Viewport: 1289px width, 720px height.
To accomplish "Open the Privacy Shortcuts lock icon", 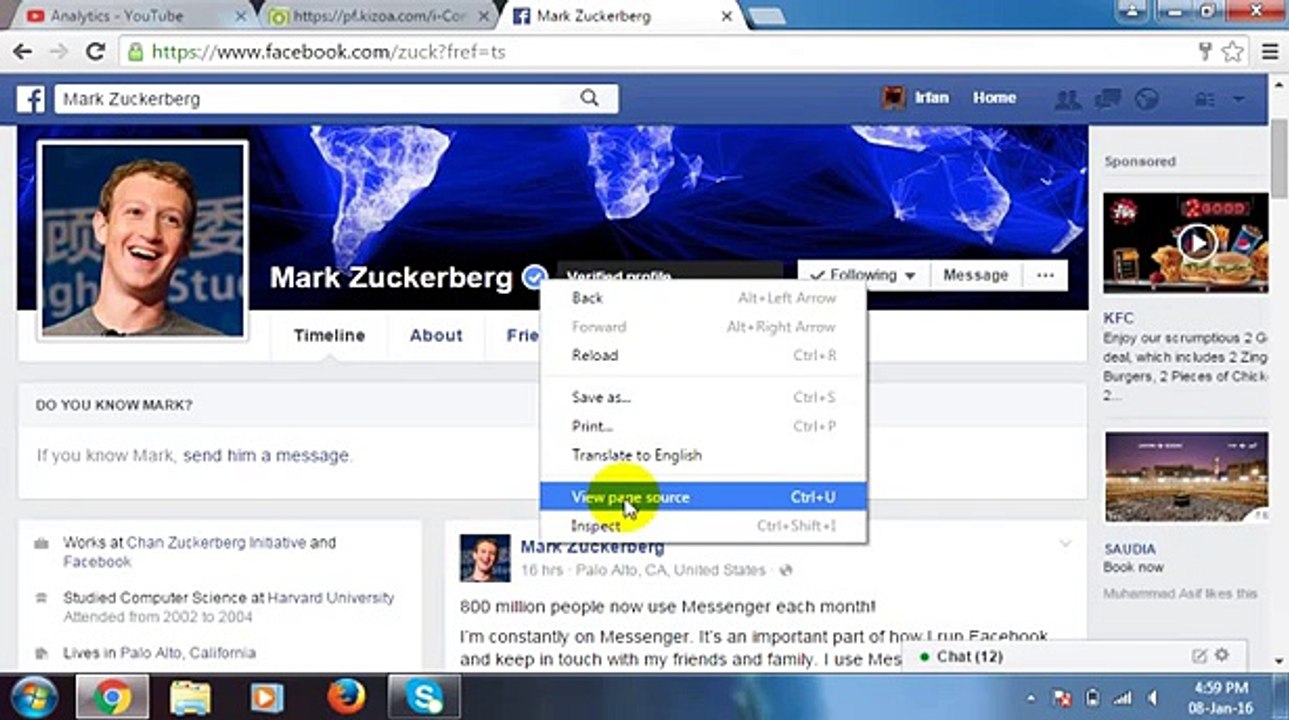I will tap(1204, 98).
